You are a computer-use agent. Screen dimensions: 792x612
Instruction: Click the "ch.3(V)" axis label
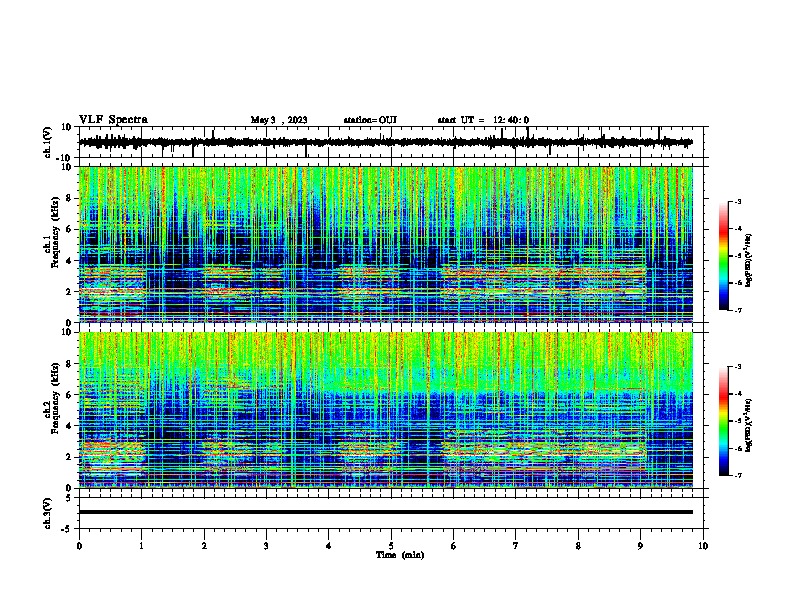click(x=48, y=513)
